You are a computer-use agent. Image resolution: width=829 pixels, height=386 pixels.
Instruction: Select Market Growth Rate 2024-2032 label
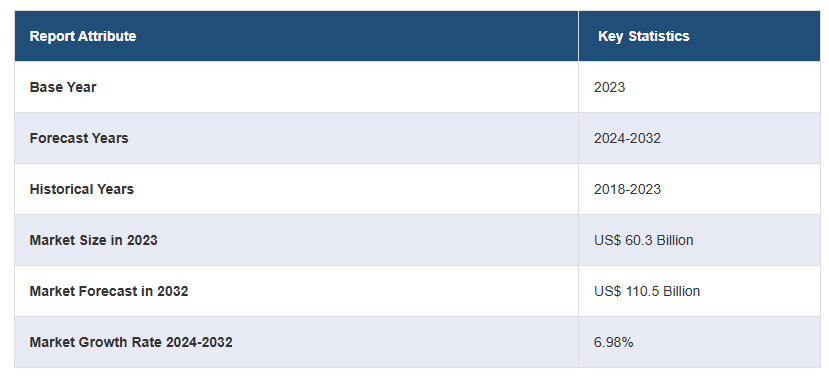click(131, 343)
